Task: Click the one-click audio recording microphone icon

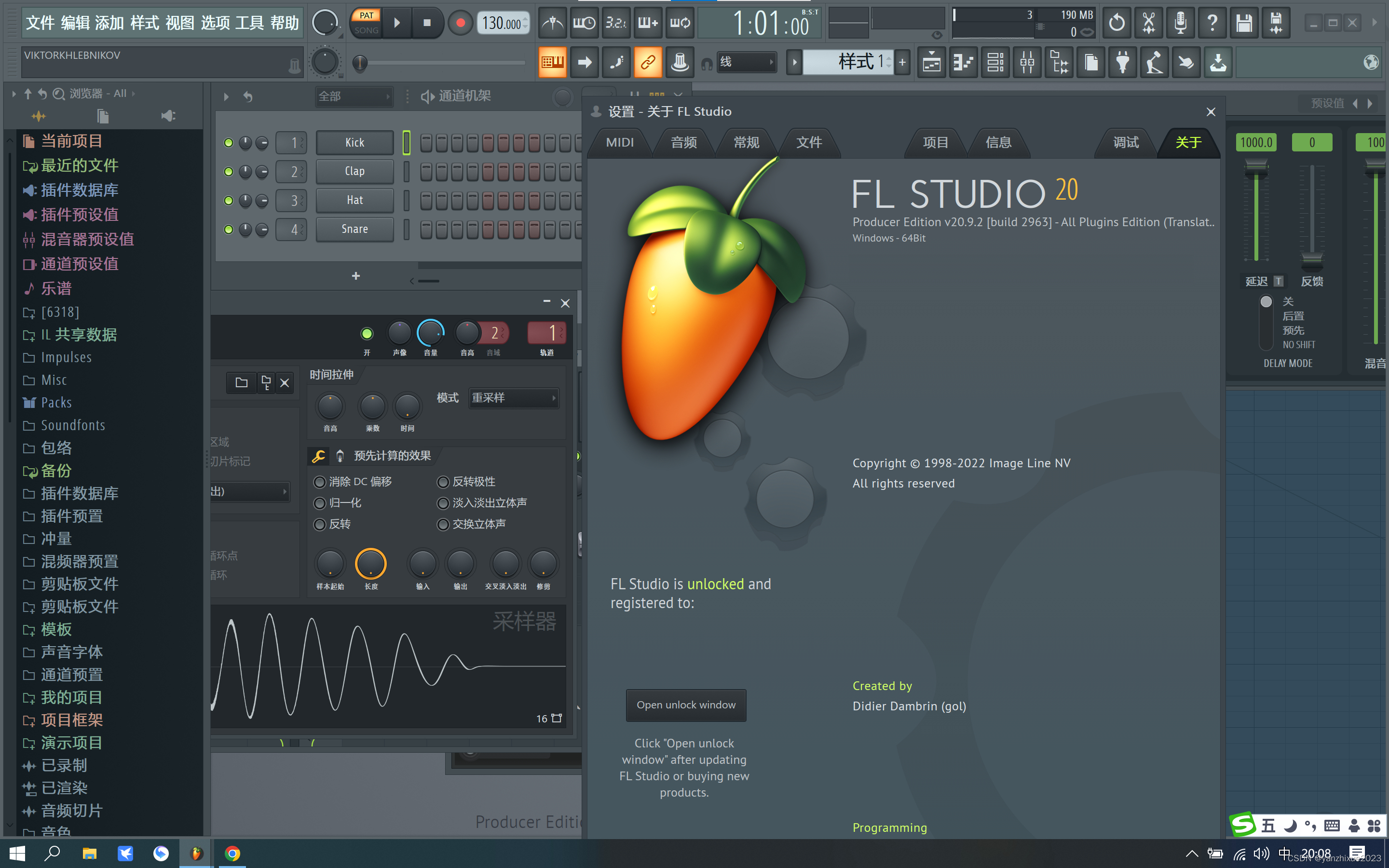Action: pyautogui.click(x=1181, y=23)
